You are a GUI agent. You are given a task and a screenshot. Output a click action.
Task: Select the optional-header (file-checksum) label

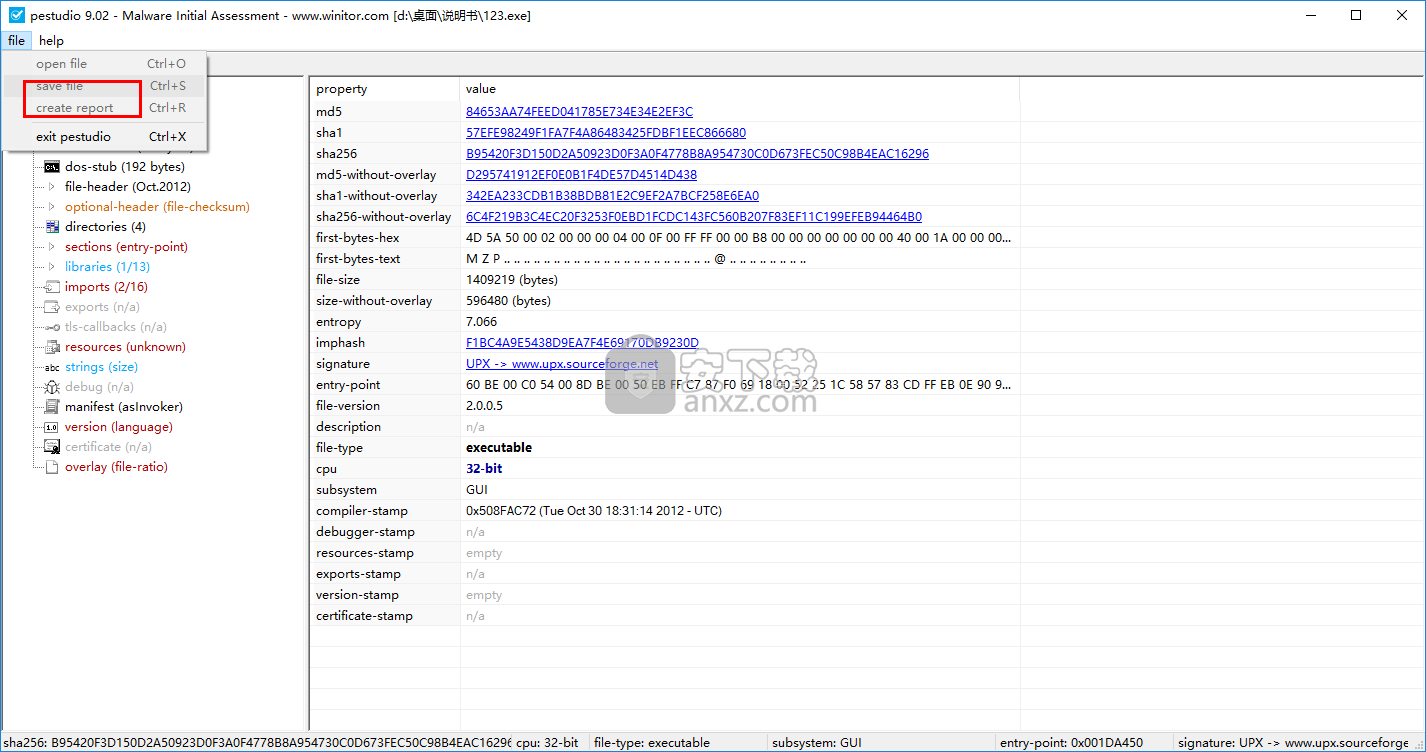157,207
